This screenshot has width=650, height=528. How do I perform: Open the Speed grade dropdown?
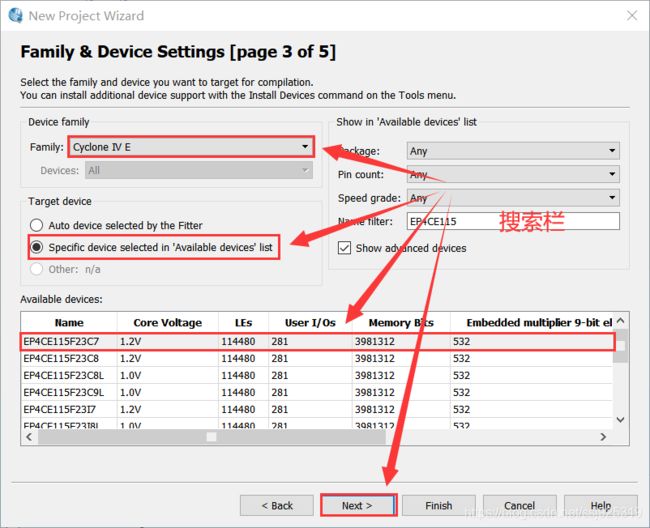(x=513, y=198)
